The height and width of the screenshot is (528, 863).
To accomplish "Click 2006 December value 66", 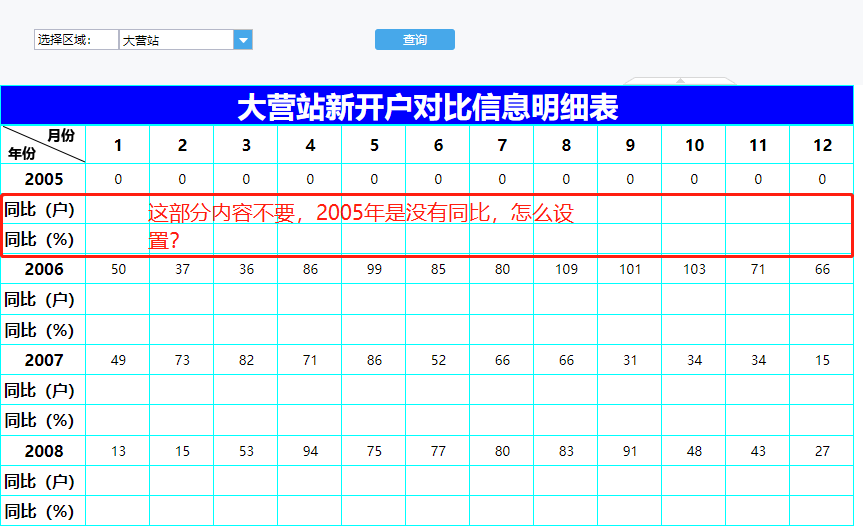I will point(822,269).
